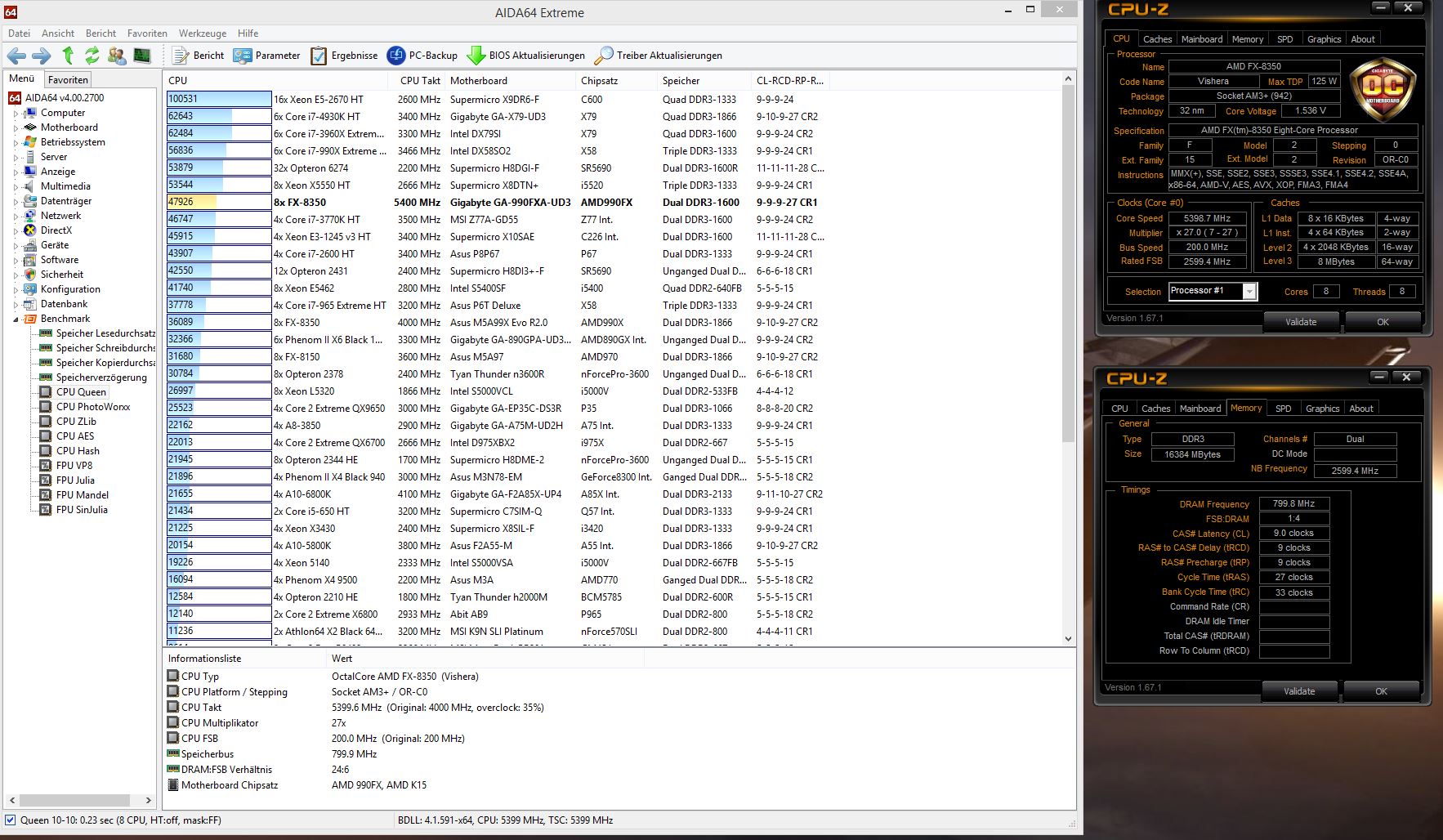Expand the Netzwerk tree node

point(16,217)
